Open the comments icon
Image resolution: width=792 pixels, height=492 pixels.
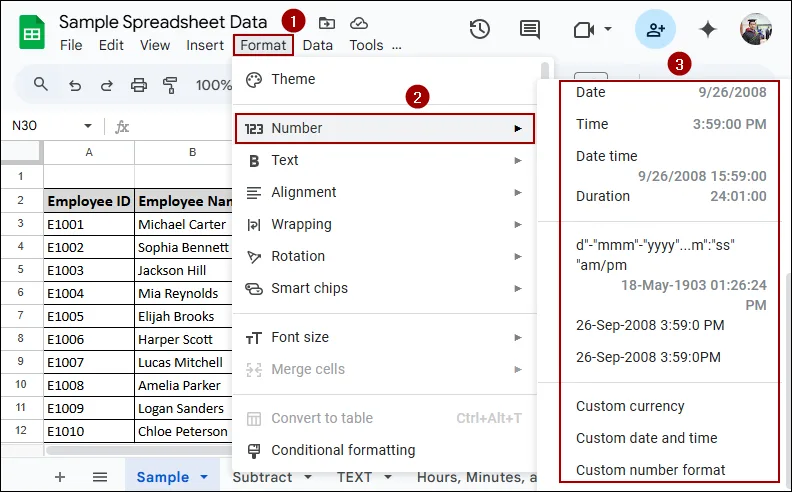(529, 29)
